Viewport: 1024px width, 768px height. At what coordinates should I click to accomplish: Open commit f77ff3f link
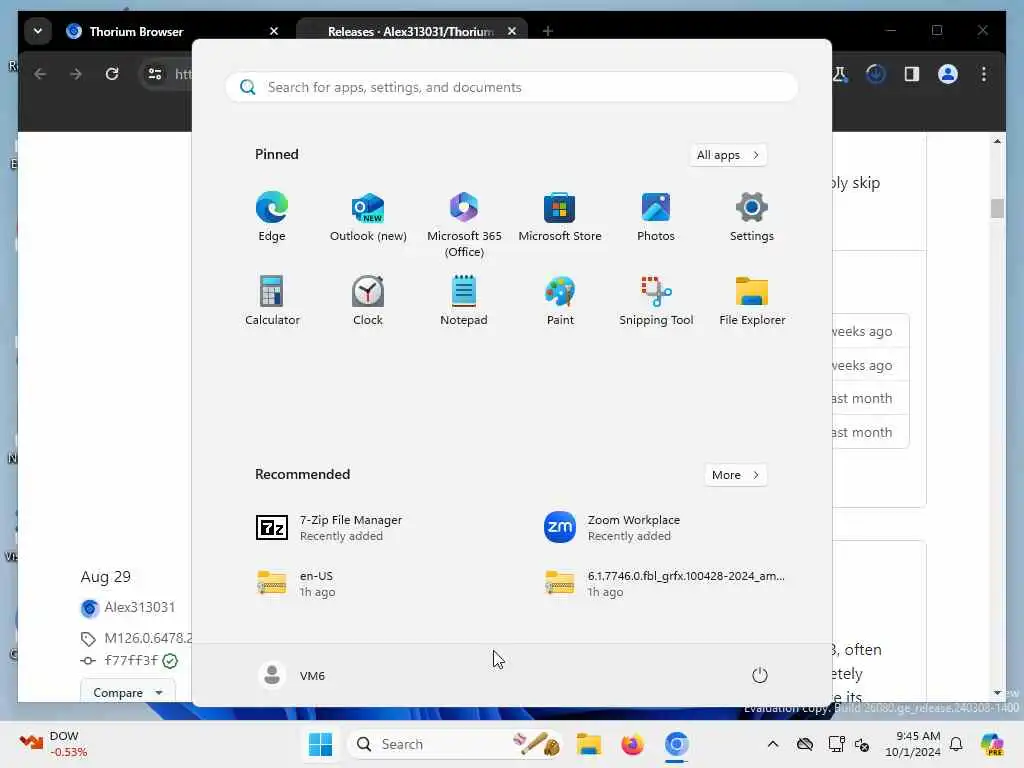[131, 660]
